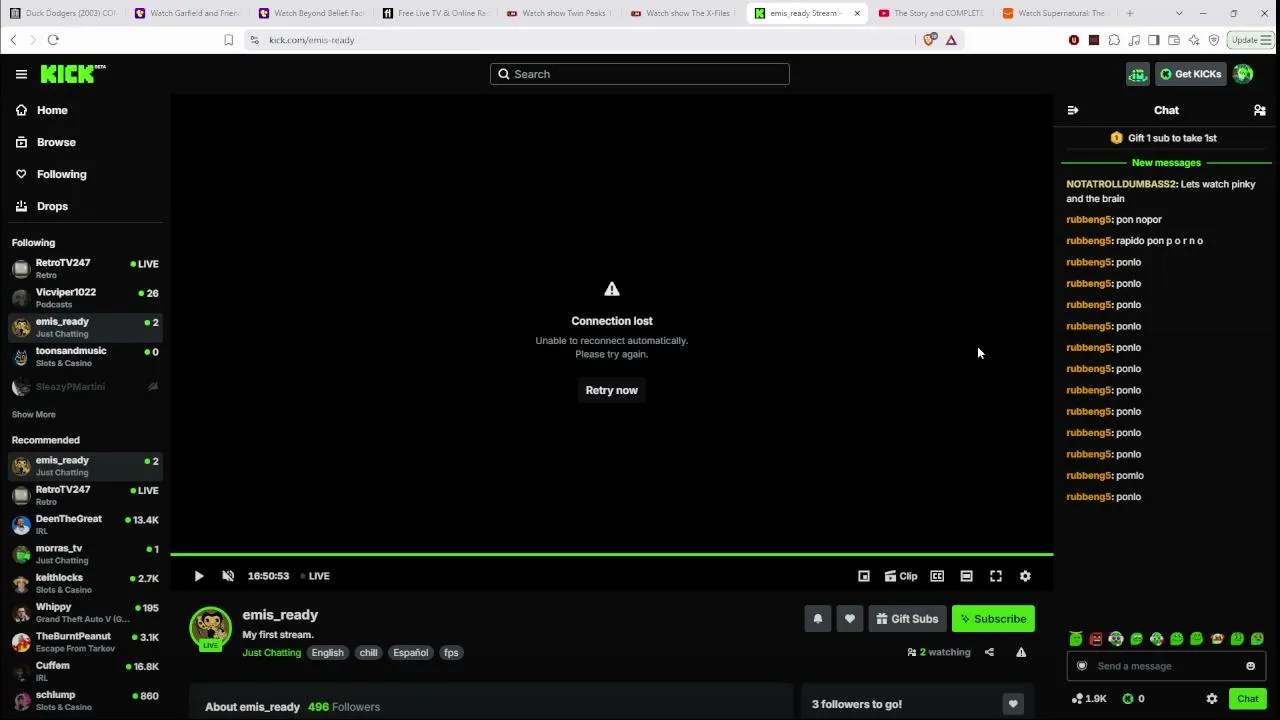The width and height of the screenshot is (1280, 720).
Task: Send message with Chat button
Action: (1248, 699)
